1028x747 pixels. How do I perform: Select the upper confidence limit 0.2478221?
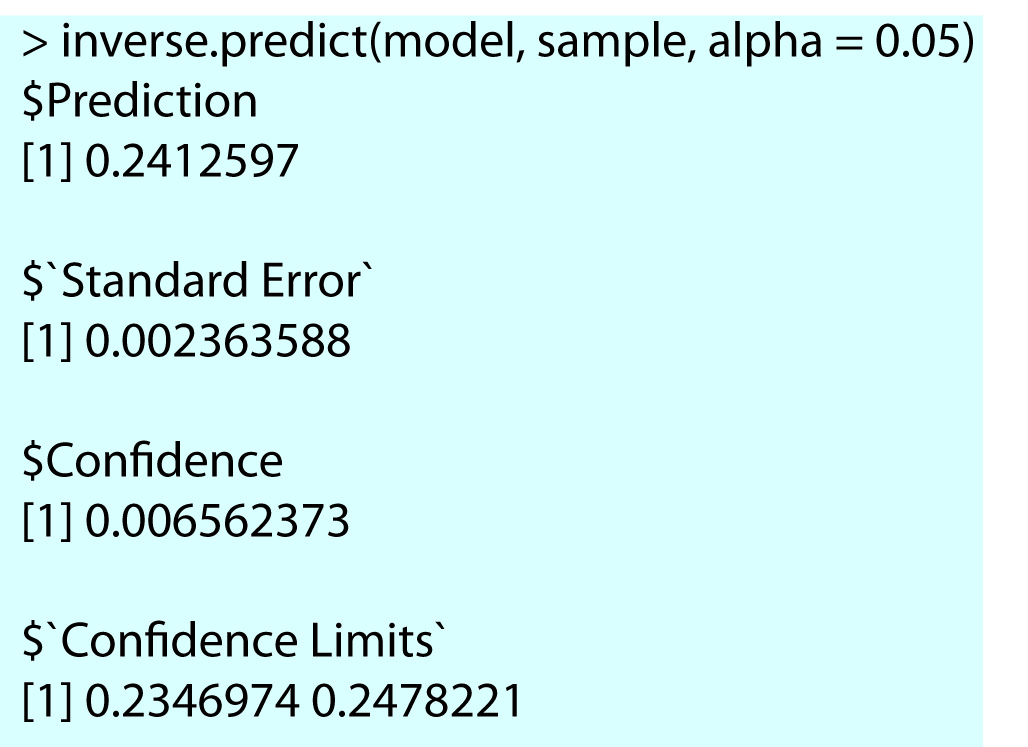[x=417, y=701]
